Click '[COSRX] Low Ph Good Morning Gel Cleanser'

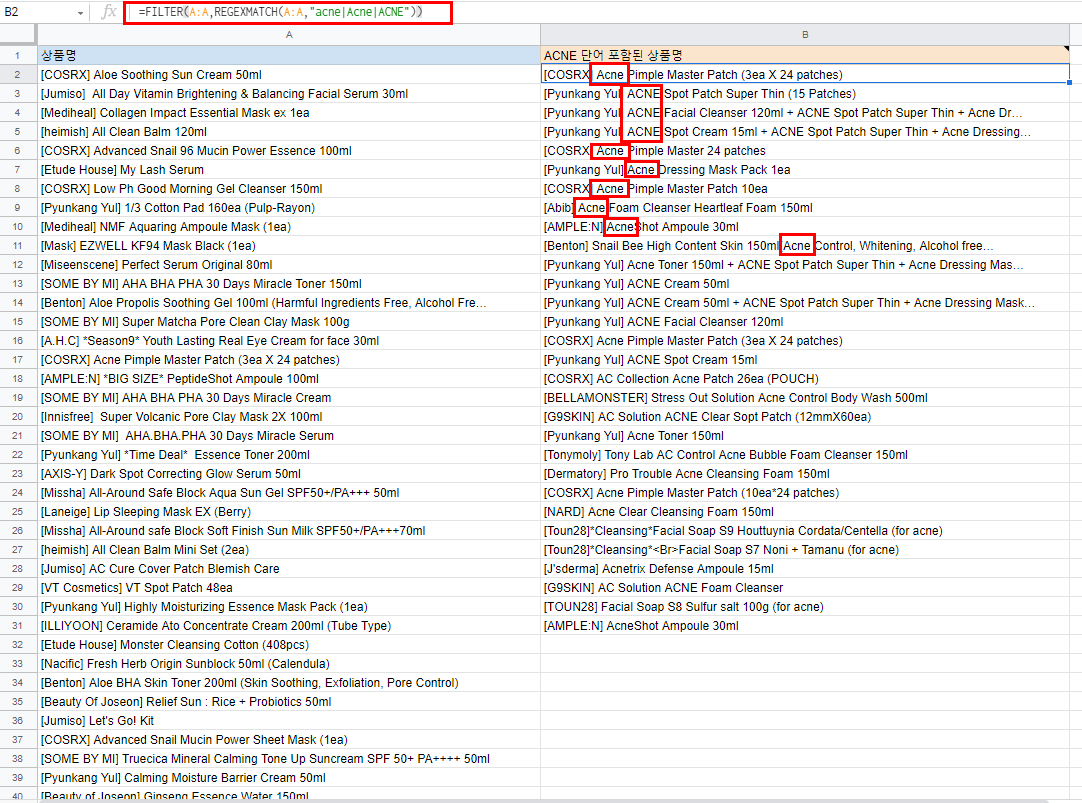289,188
